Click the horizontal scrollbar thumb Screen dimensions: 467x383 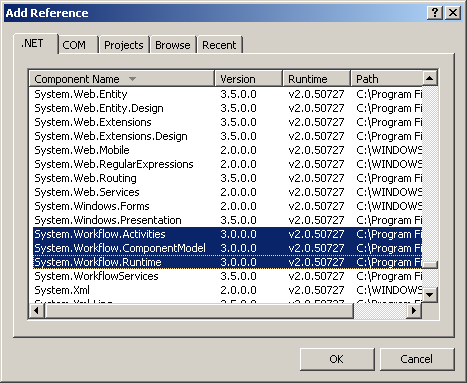coord(199,311)
